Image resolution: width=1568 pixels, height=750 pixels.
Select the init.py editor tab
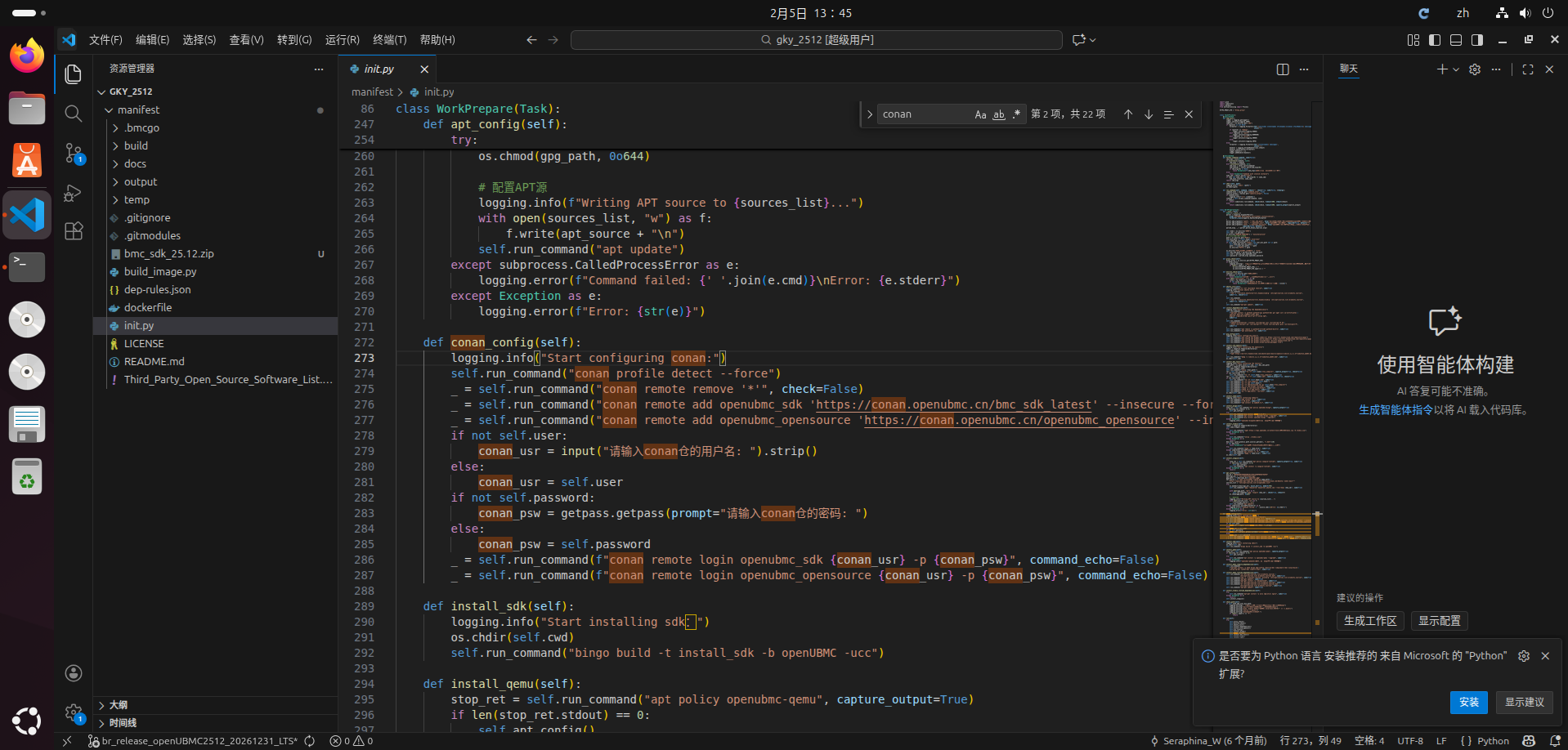pyautogui.click(x=379, y=69)
